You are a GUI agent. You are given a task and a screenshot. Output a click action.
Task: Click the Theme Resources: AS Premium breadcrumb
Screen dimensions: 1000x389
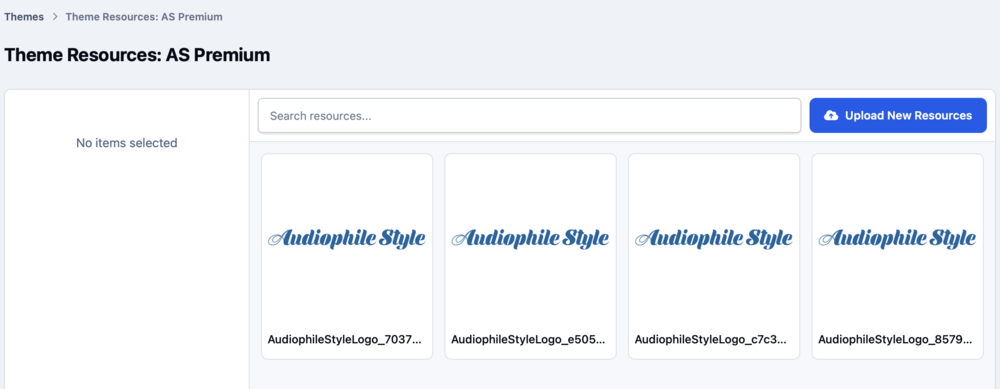point(144,17)
